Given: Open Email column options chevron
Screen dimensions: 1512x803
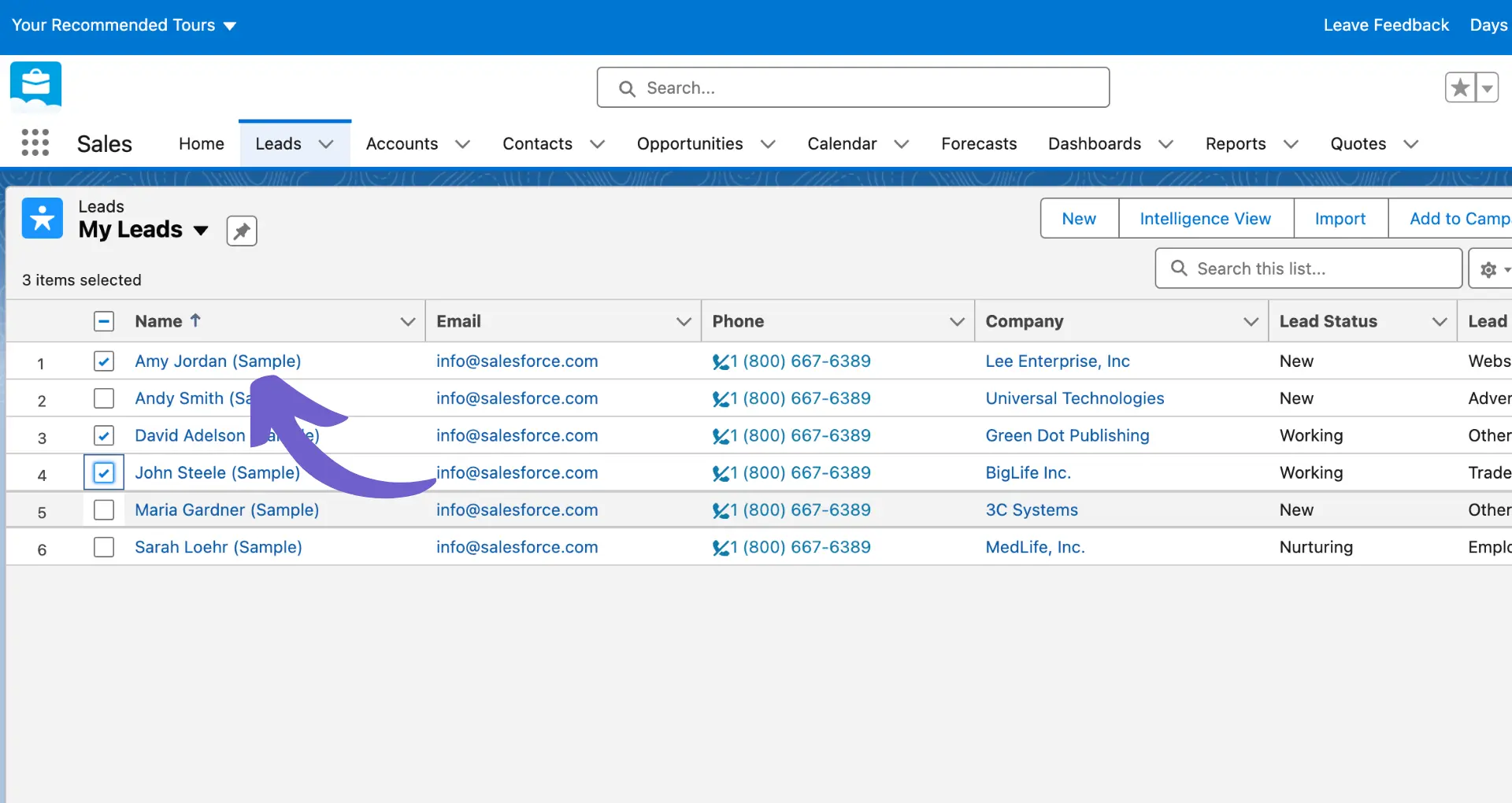Looking at the screenshot, I should tap(684, 321).
